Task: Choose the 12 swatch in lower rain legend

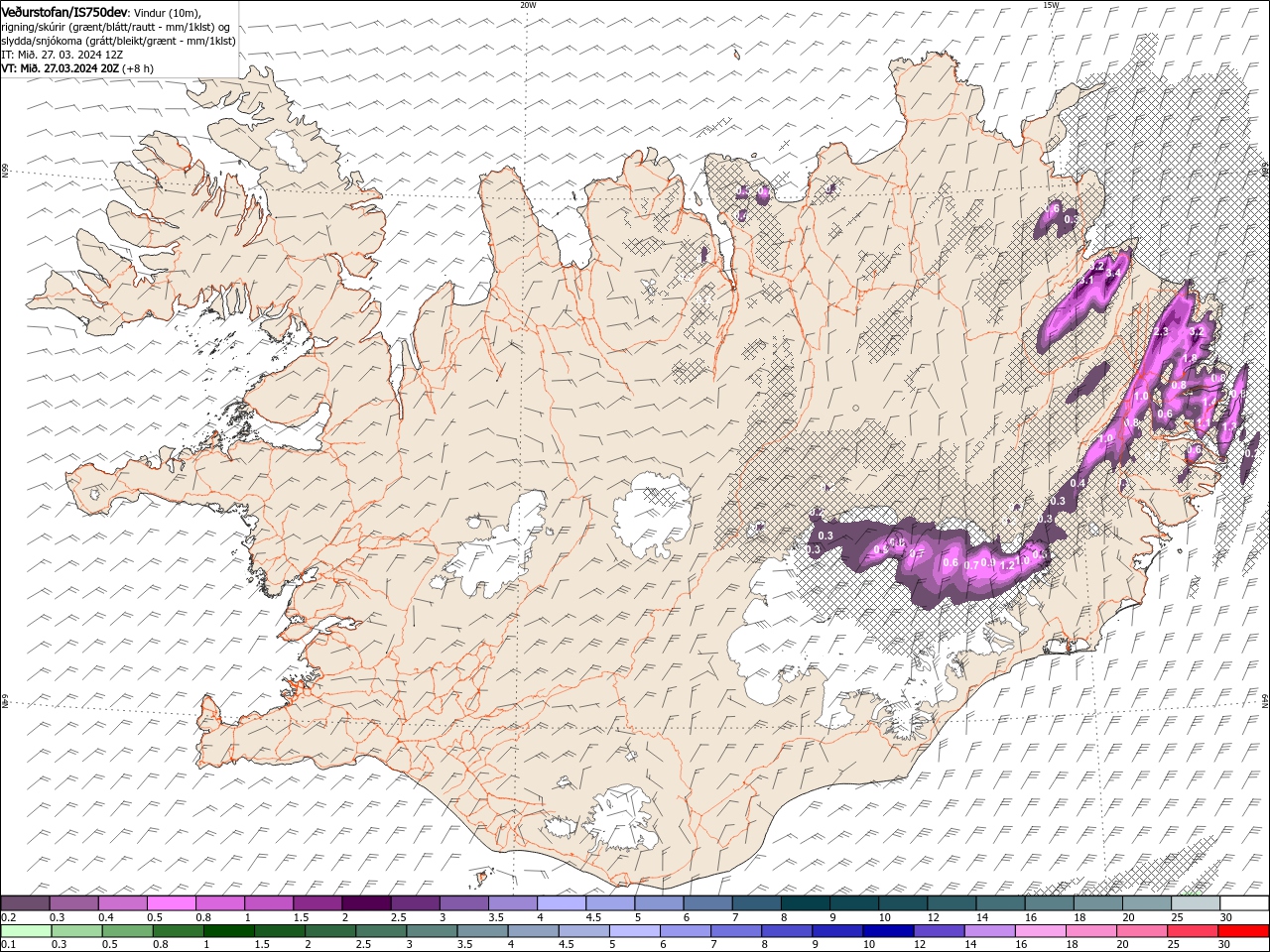Action: (x=940, y=931)
